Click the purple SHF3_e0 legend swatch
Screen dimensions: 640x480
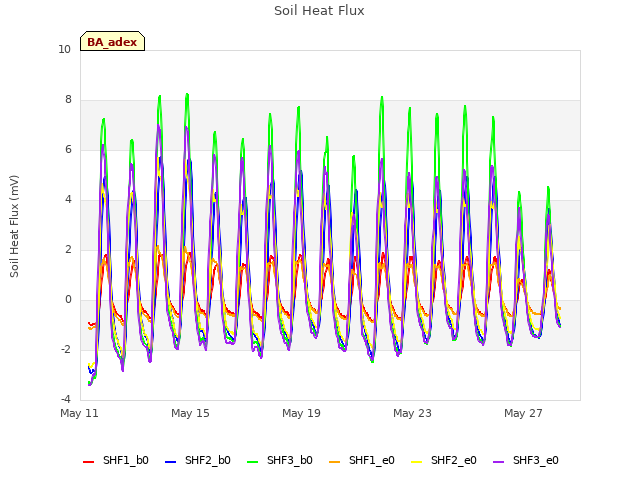(x=499, y=462)
